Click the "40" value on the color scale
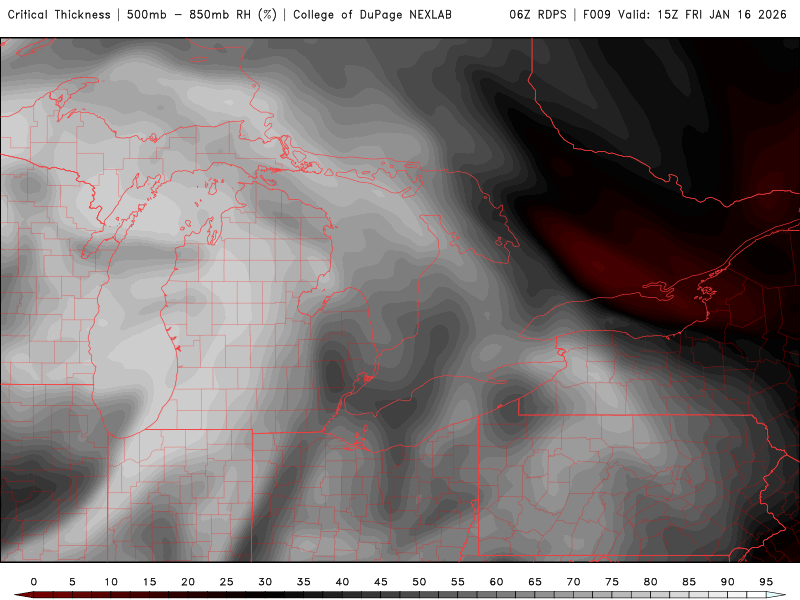This screenshot has height=600, width=800. pos(342,582)
